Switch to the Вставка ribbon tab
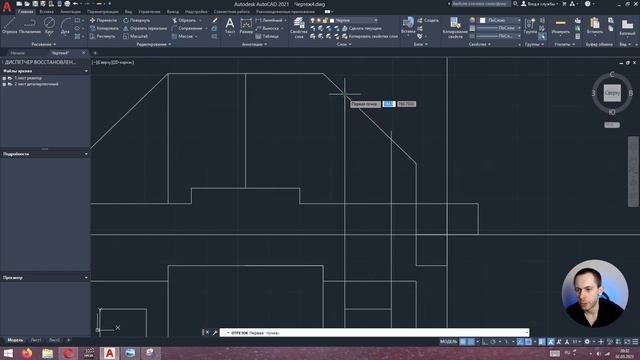 pos(46,12)
